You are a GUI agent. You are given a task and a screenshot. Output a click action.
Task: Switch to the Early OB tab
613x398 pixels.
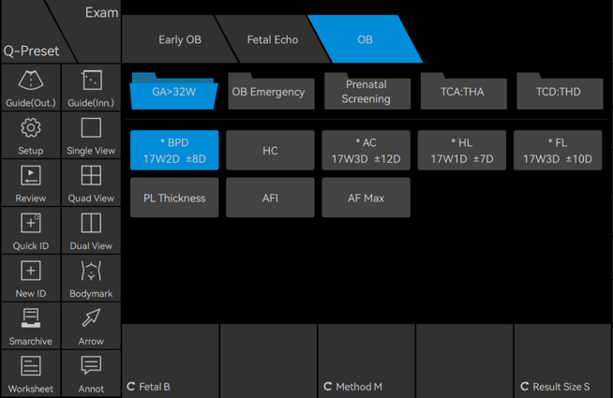click(x=180, y=39)
